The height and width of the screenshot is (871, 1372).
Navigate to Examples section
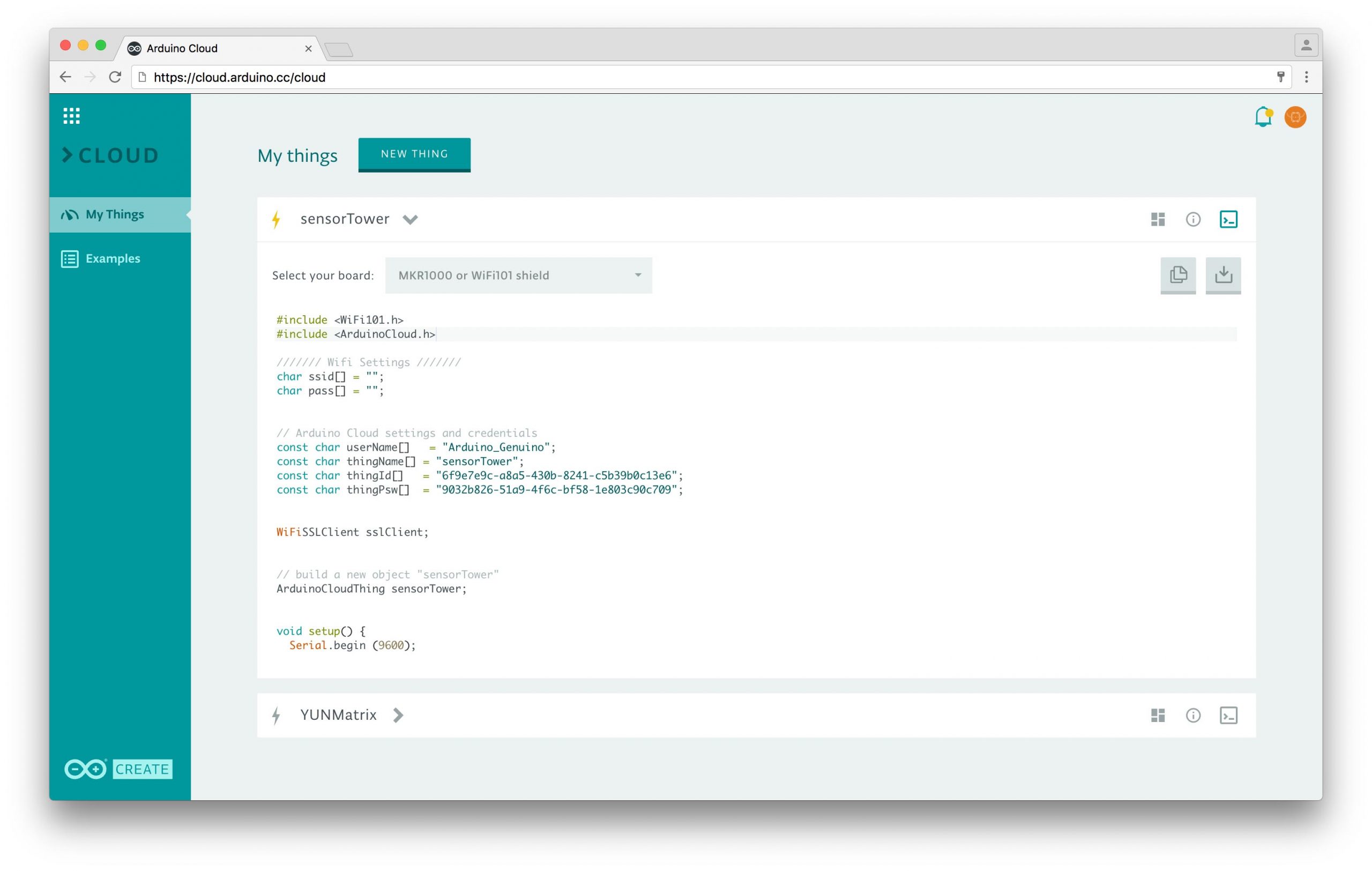112,257
